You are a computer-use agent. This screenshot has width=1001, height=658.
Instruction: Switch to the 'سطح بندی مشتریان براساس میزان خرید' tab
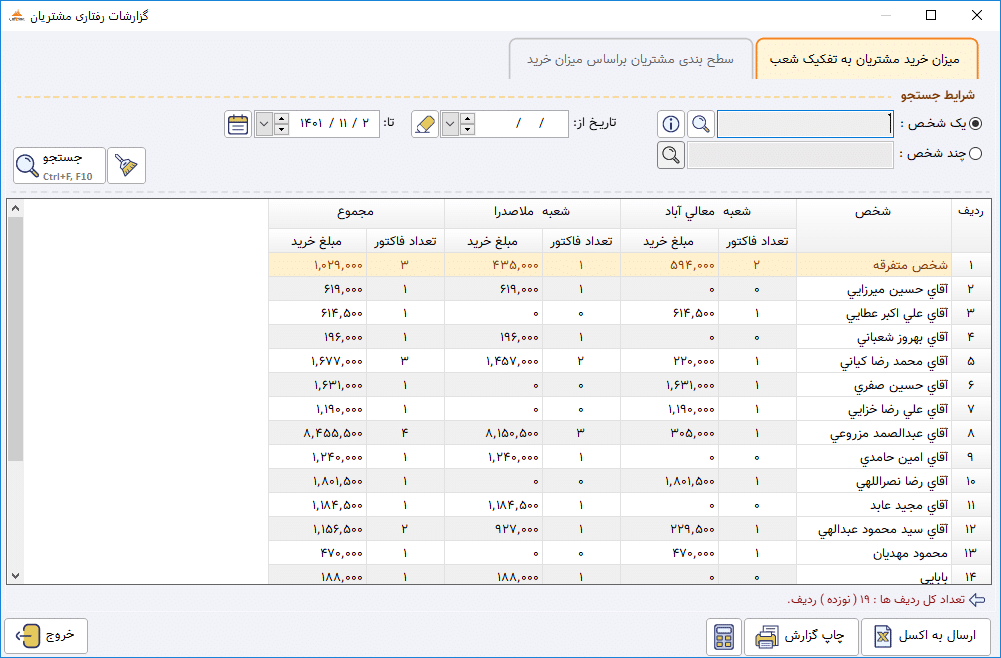(631, 59)
